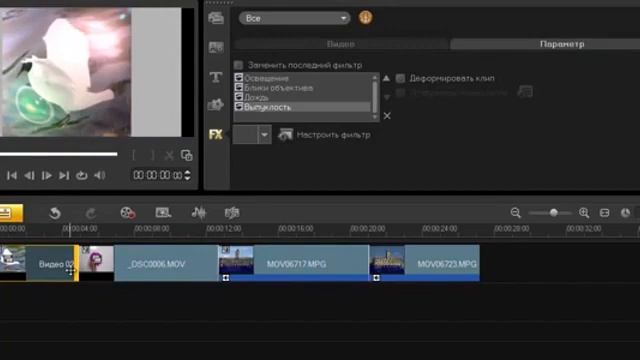Screen dimensions: 640x360
Task: Open the system volume speaker control
Action: tap(100, 176)
